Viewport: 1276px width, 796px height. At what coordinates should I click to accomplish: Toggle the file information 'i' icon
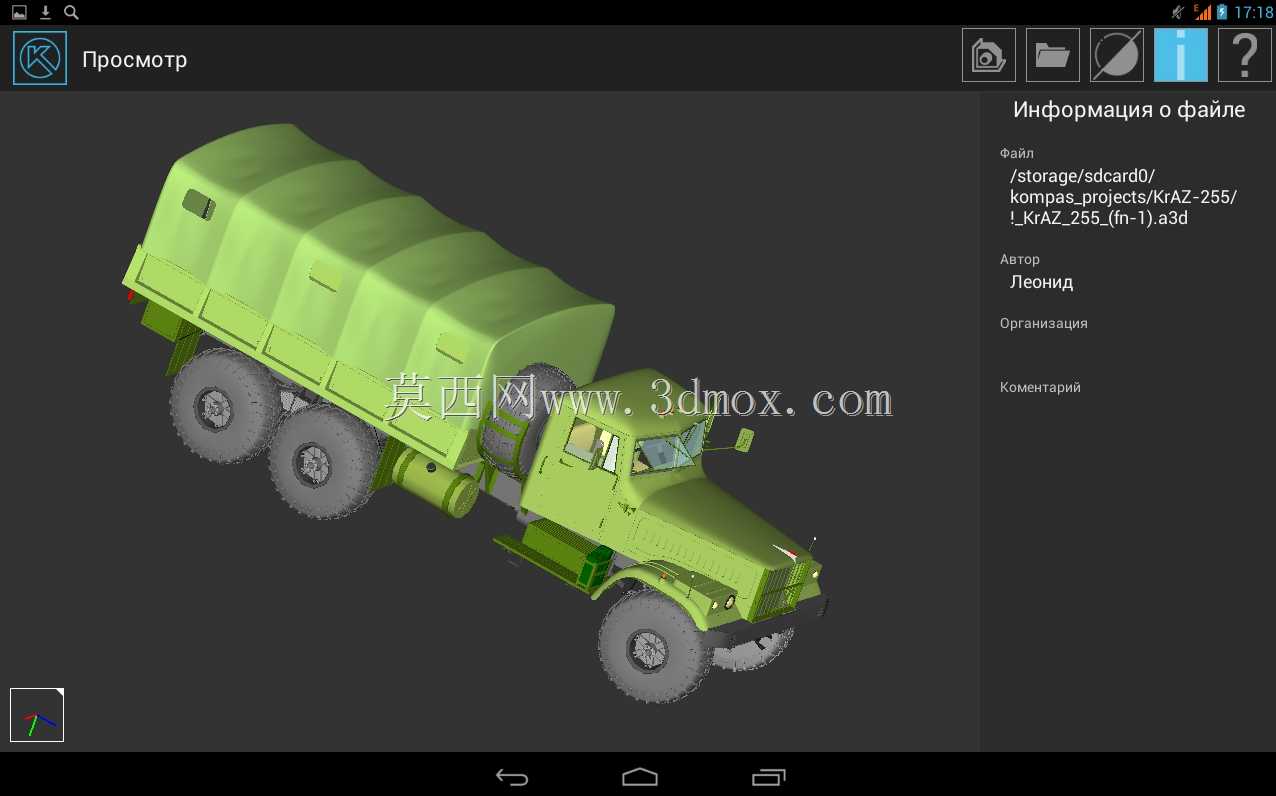(x=1181, y=55)
